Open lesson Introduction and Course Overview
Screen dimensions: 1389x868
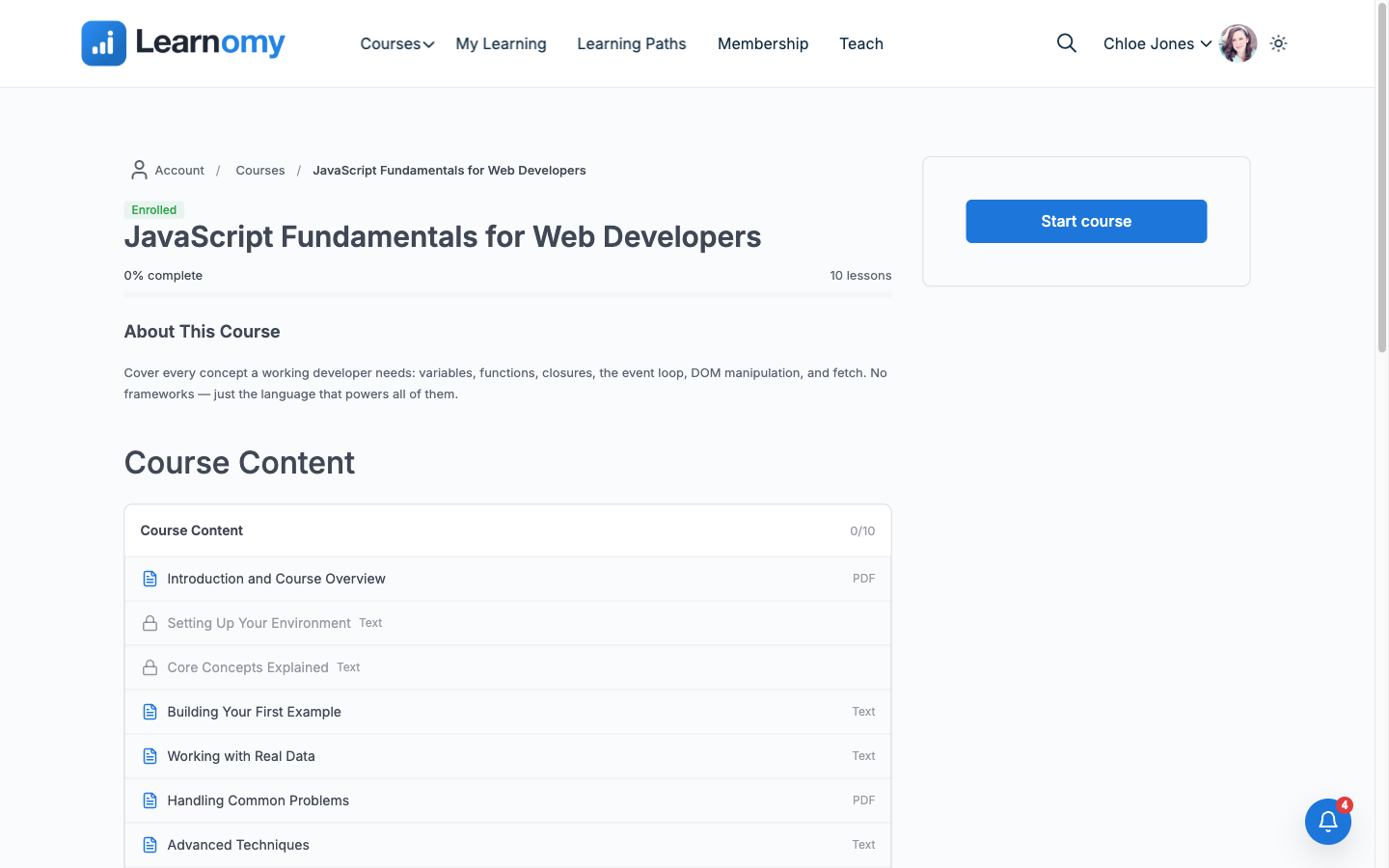pos(507,579)
